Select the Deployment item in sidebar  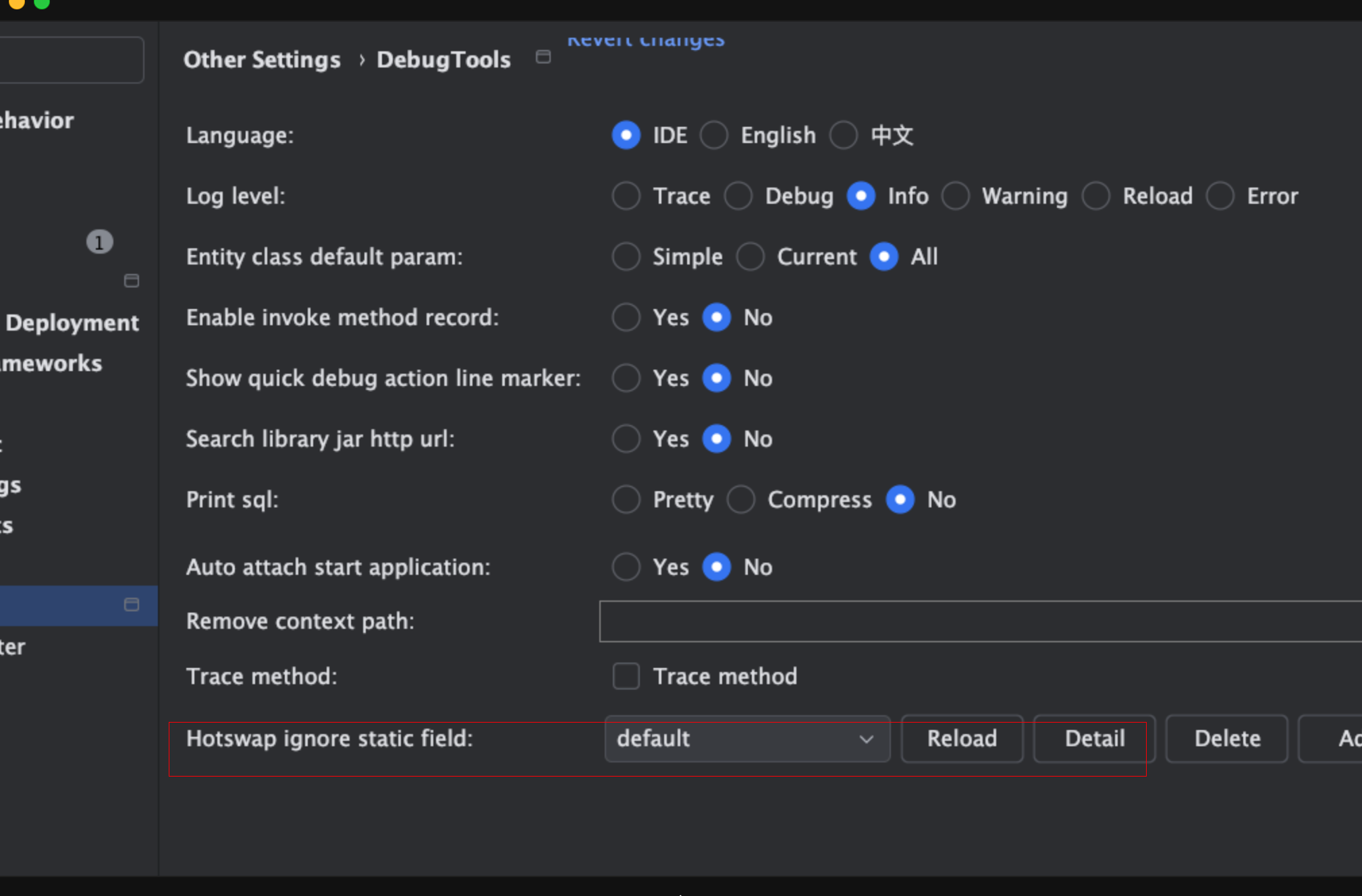pyautogui.click(x=72, y=323)
